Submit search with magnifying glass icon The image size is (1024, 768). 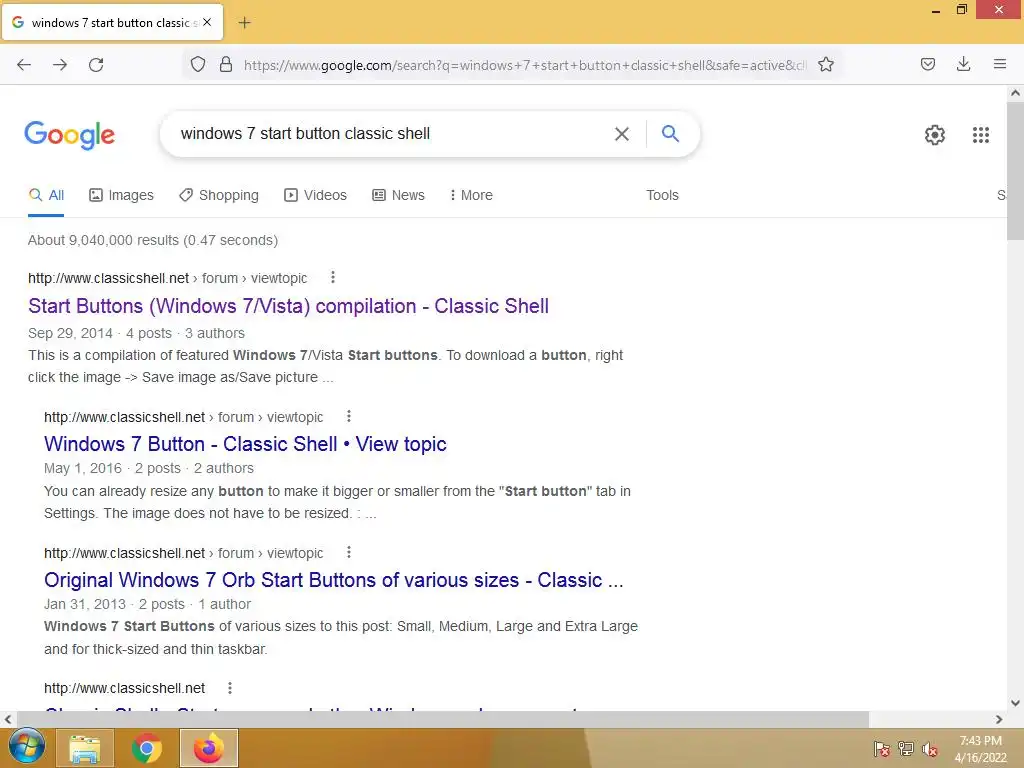(670, 133)
